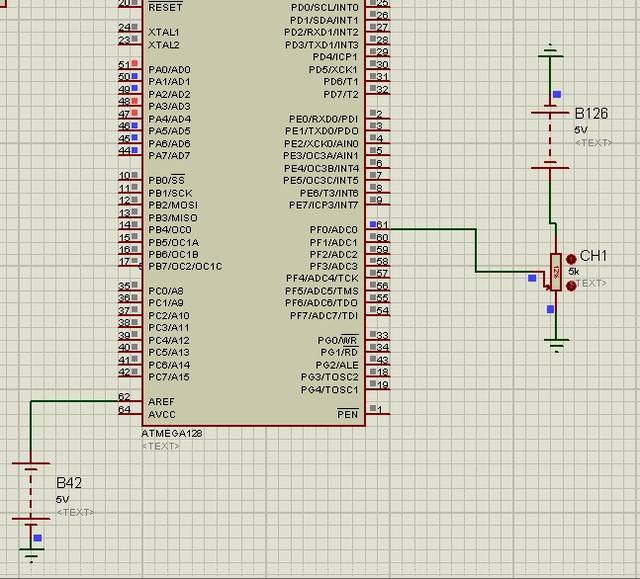Click the CH1 reference label
The height and width of the screenshot is (579, 640).
point(593,256)
